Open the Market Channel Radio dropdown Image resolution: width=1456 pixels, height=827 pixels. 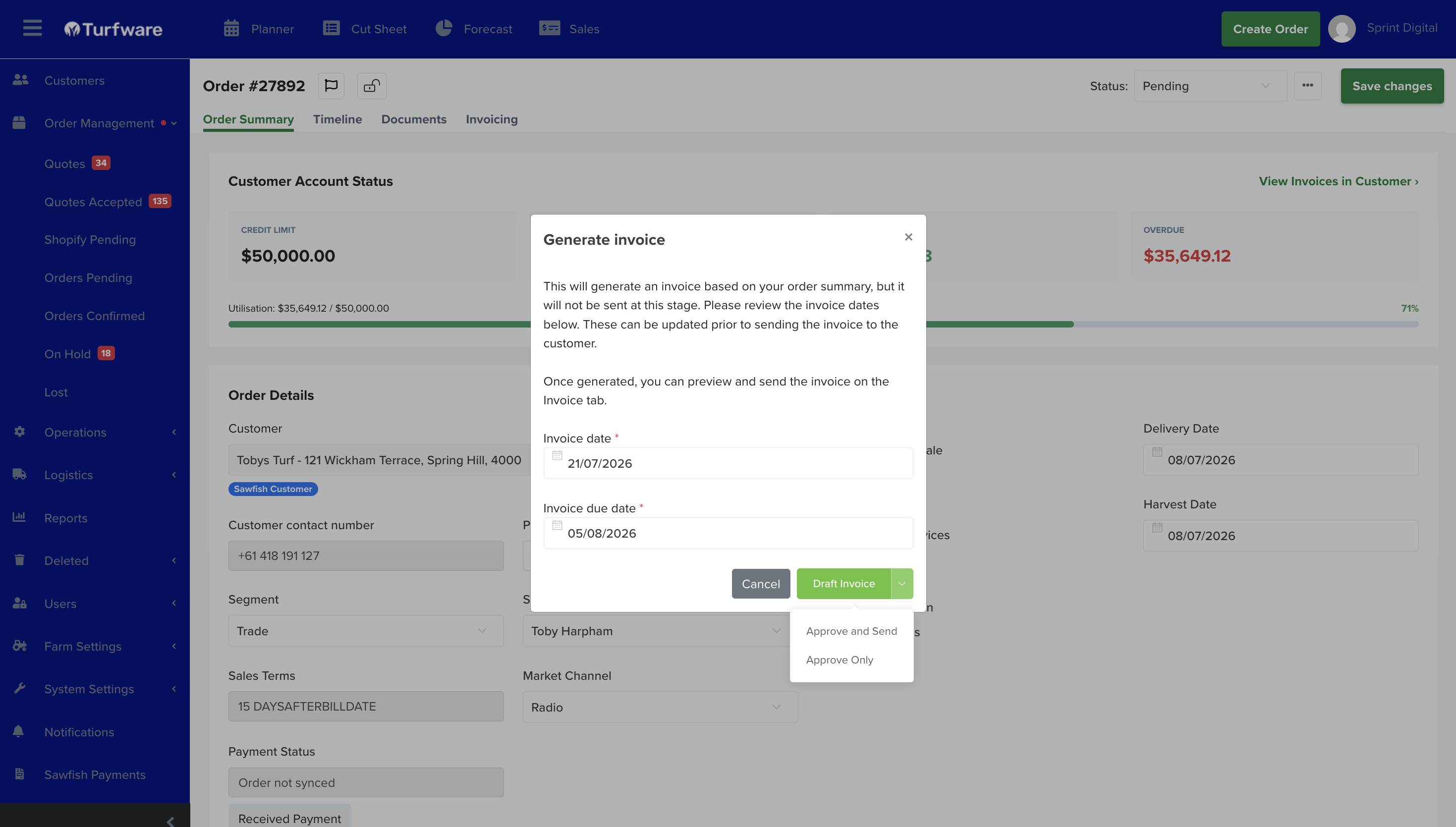tap(660, 707)
